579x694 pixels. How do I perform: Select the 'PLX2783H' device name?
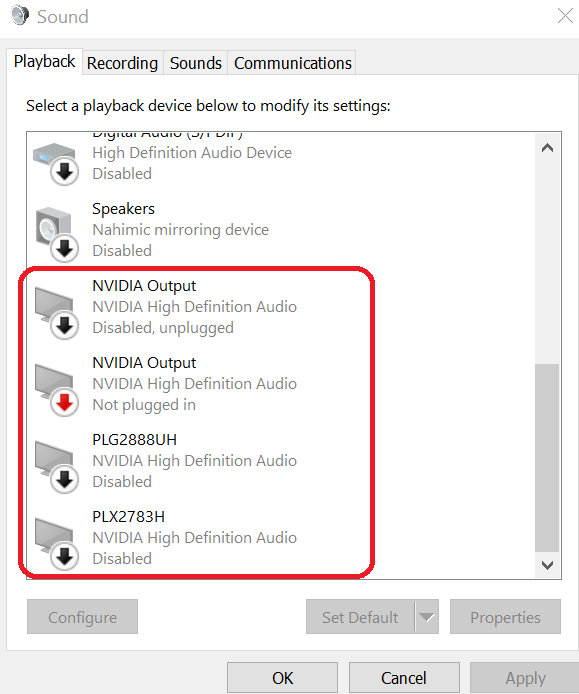point(128,517)
